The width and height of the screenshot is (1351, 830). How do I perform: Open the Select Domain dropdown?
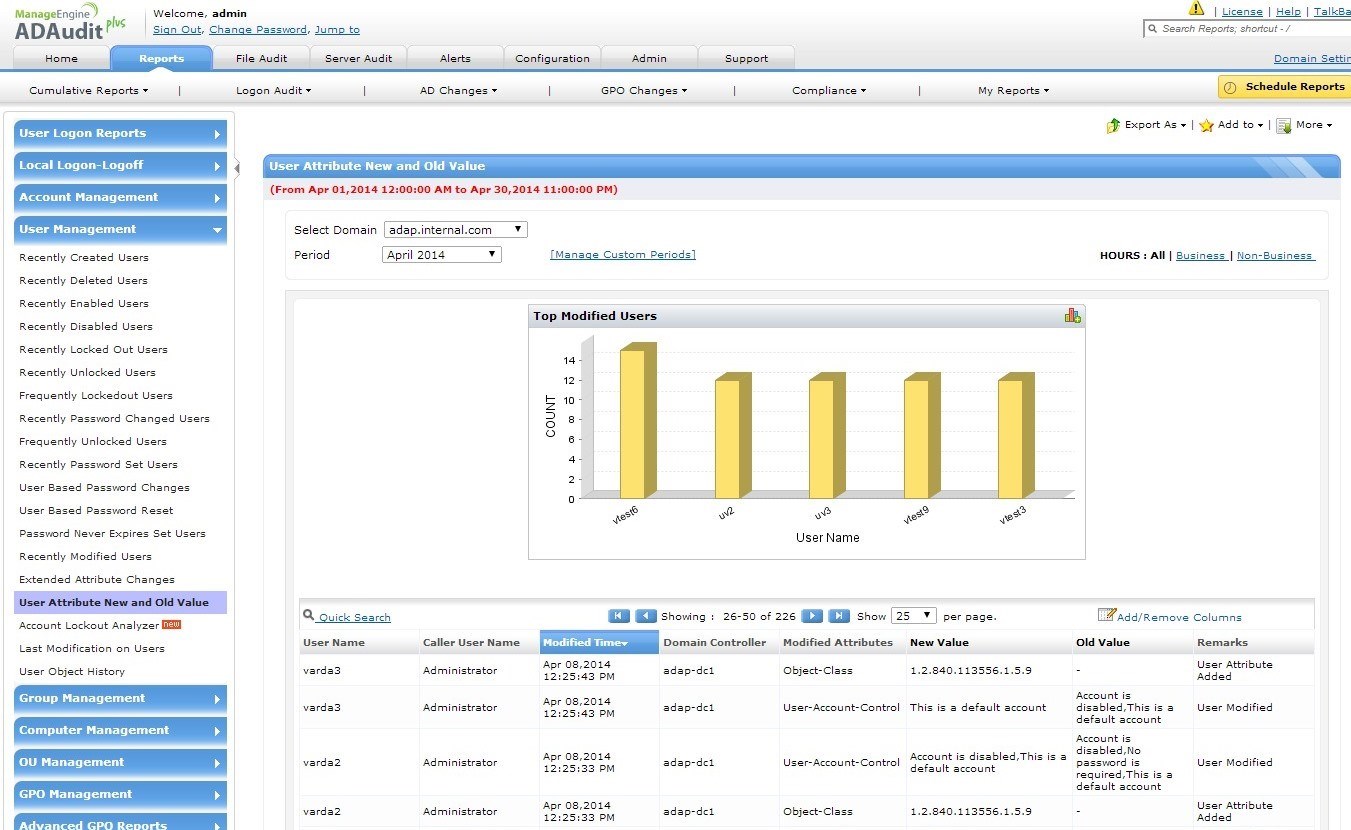point(455,230)
